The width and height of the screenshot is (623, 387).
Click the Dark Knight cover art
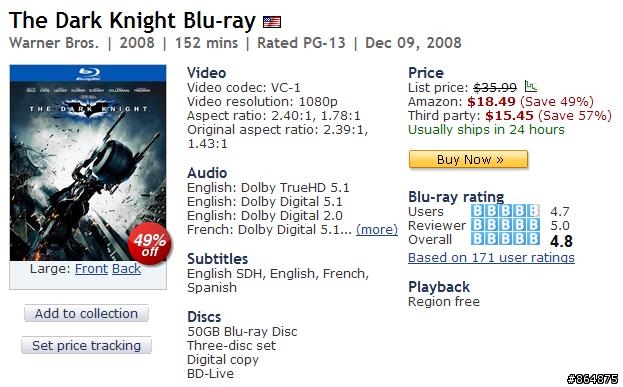click(88, 163)
